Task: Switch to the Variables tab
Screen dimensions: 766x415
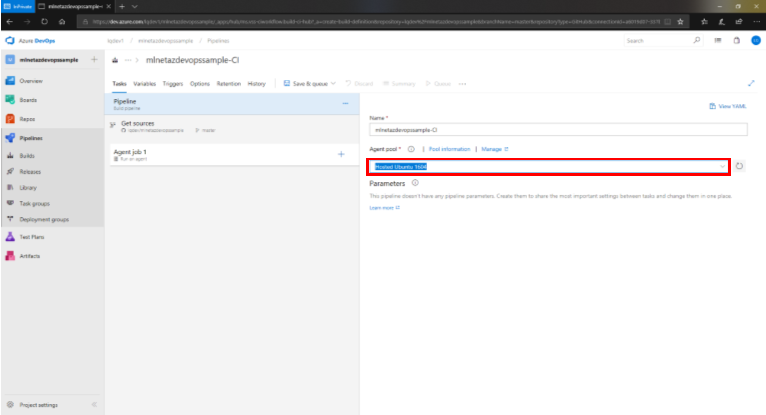Action: [144, 83]
